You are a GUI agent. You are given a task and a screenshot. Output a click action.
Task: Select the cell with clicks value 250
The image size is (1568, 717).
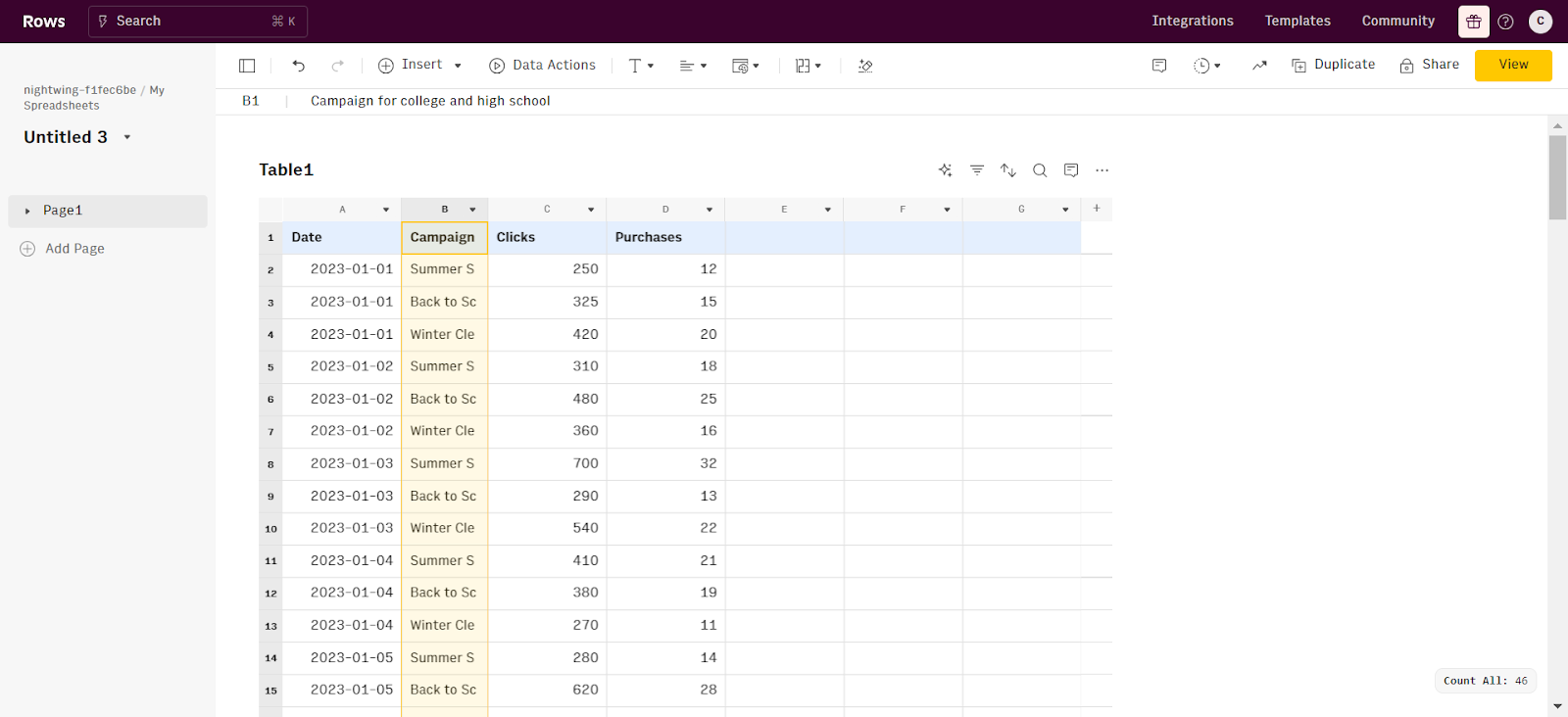click(x=547, y=269)
